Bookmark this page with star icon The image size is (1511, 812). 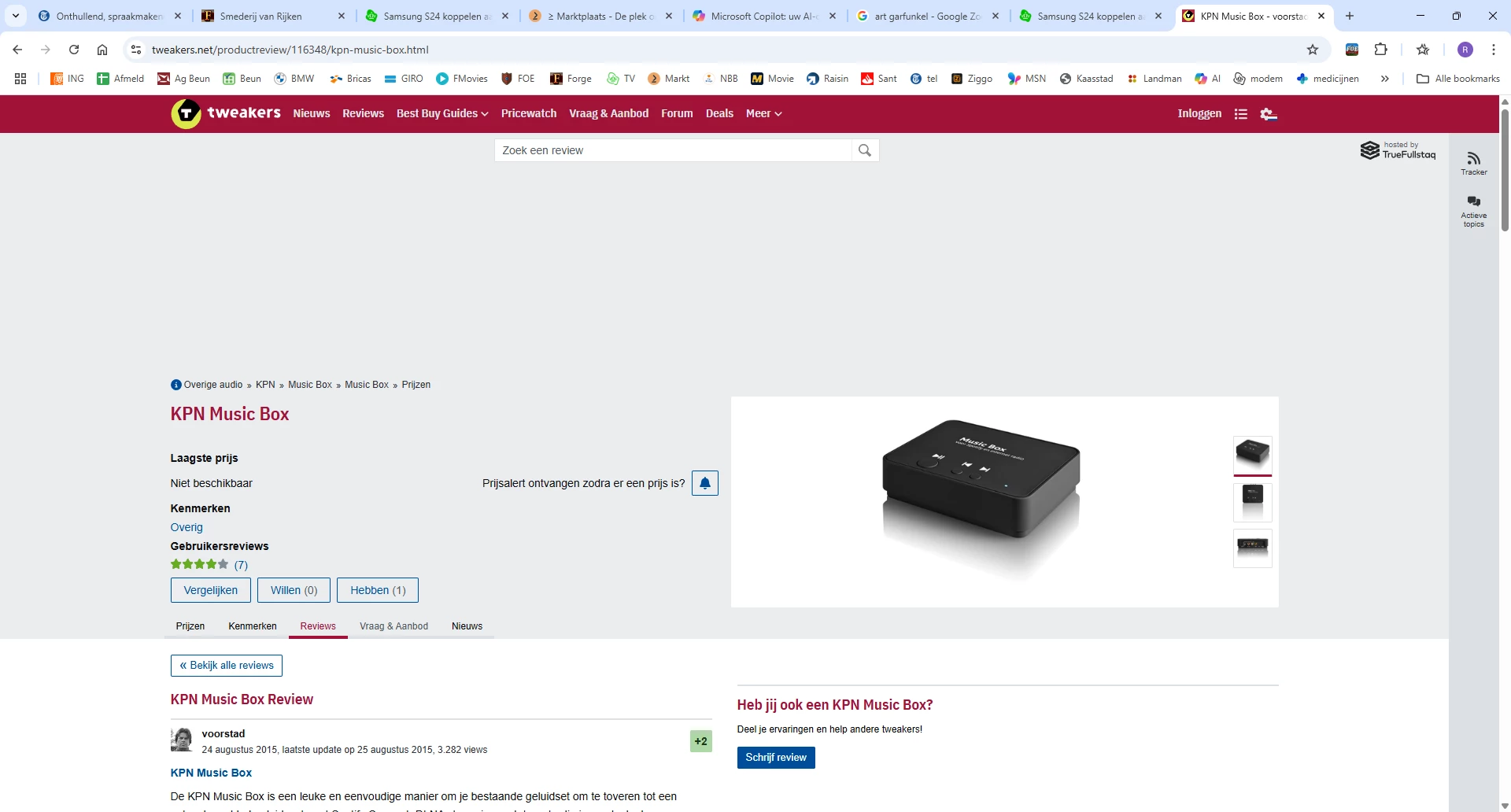pos(1313,50)
